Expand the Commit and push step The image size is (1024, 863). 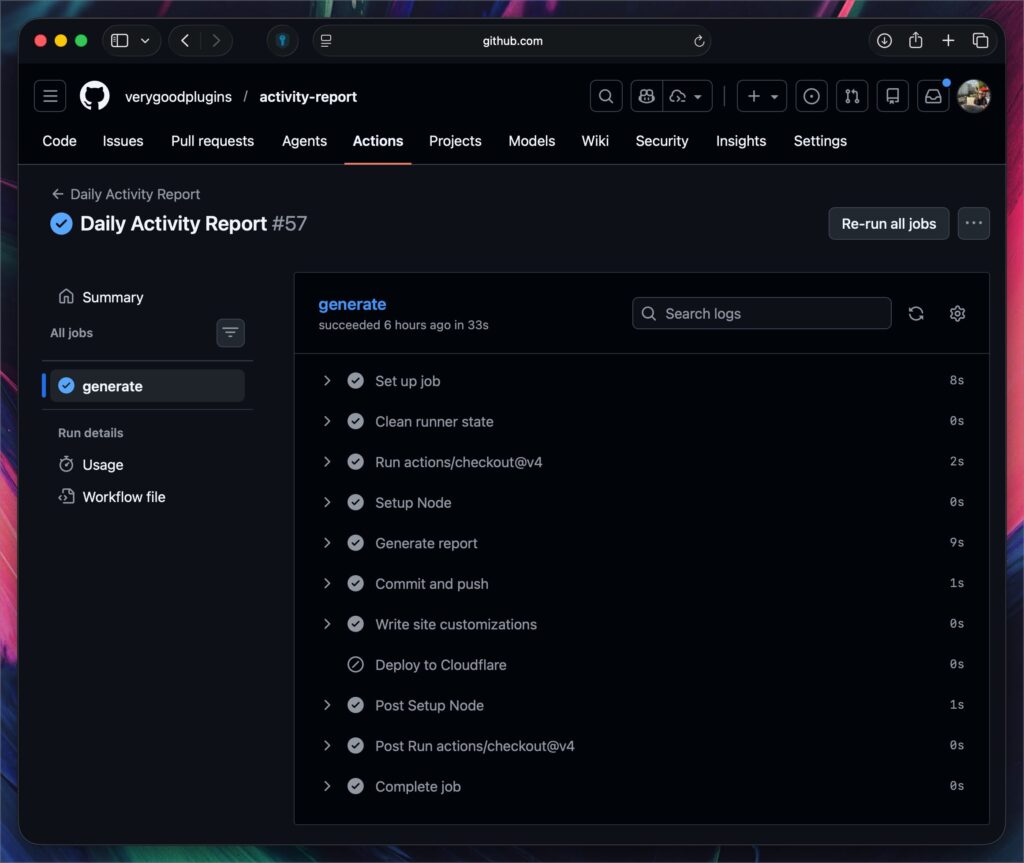[x=641, y=583]
